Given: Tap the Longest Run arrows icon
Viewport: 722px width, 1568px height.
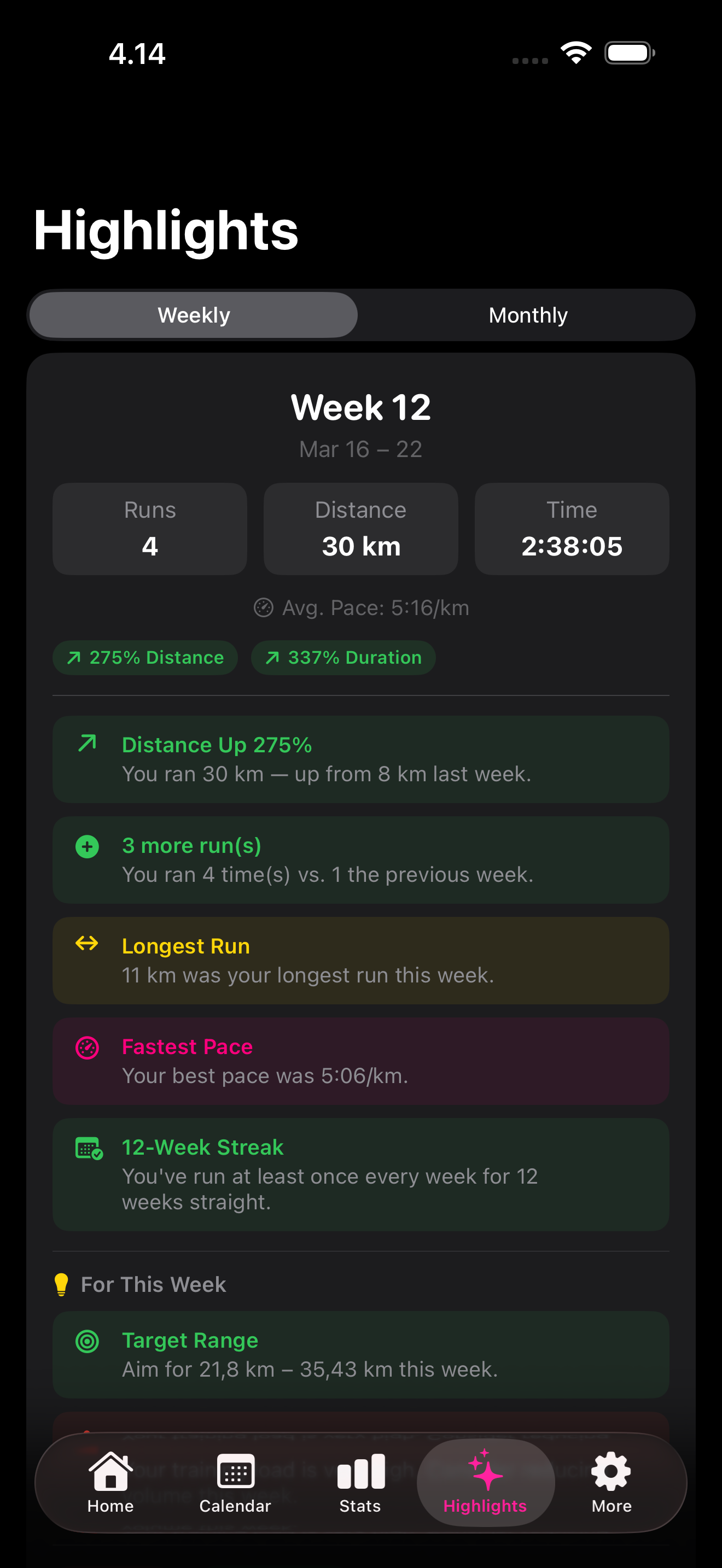Looking at the screenshot, I should (87, 944).
